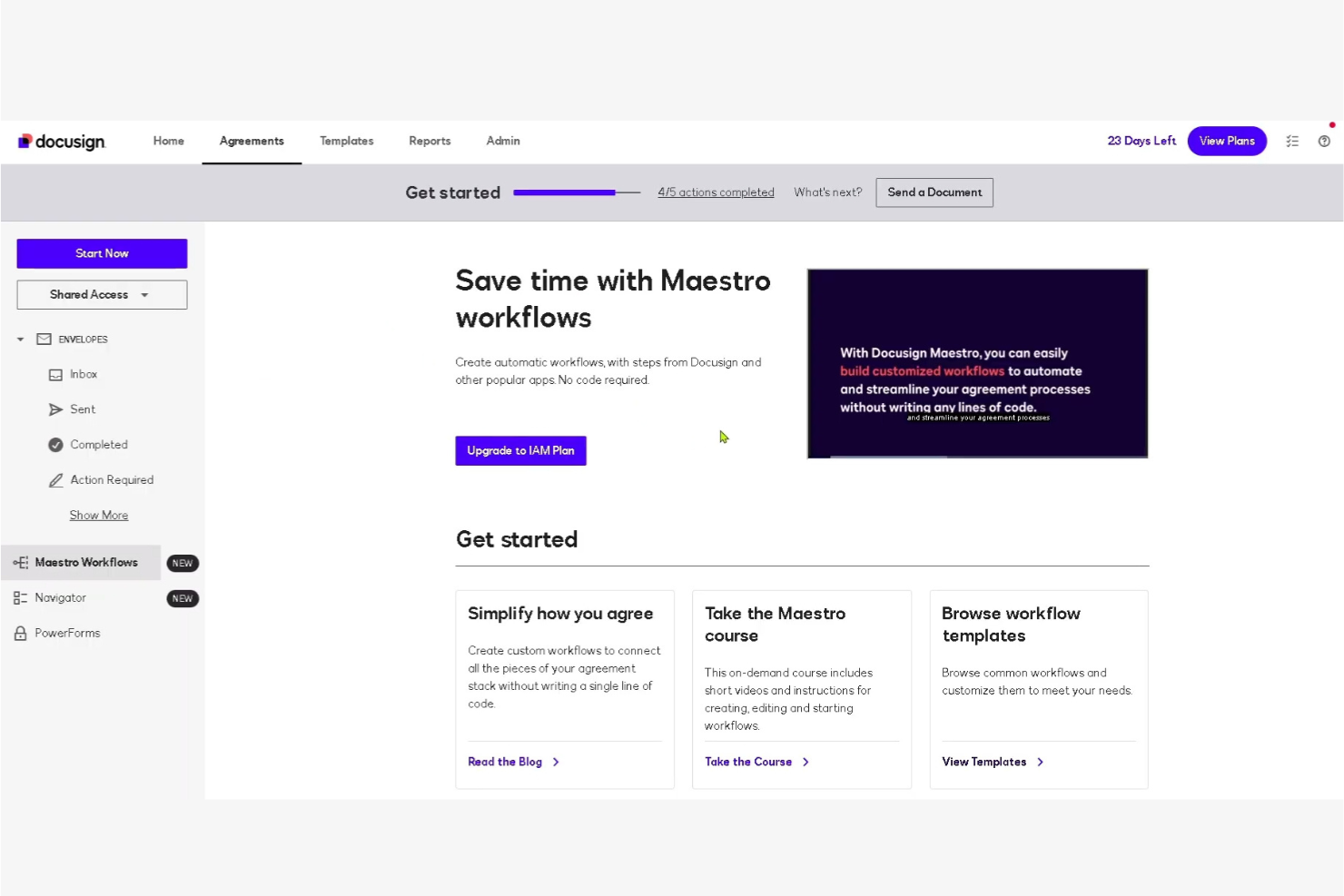Select PowerForms in sidebar
The height and width of the screenshot is (896, 1344).
pyautogui.click(x=67, y=634)
